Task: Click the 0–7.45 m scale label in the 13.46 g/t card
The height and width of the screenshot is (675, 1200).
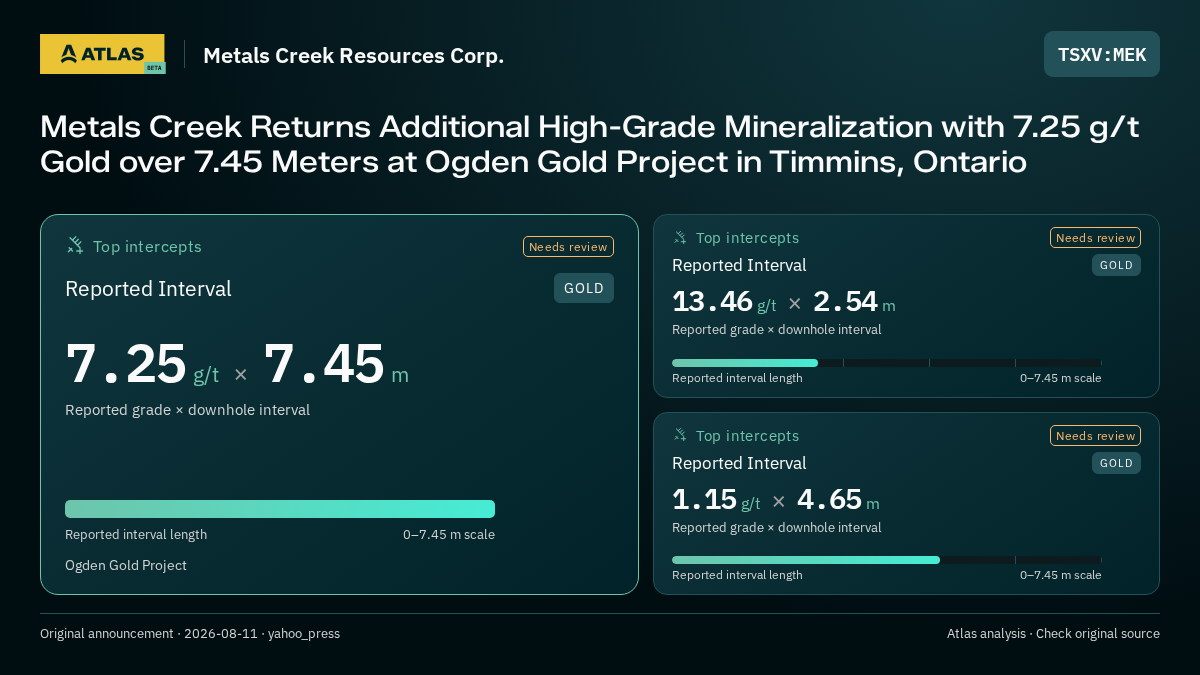Action: coord(1061,378)
